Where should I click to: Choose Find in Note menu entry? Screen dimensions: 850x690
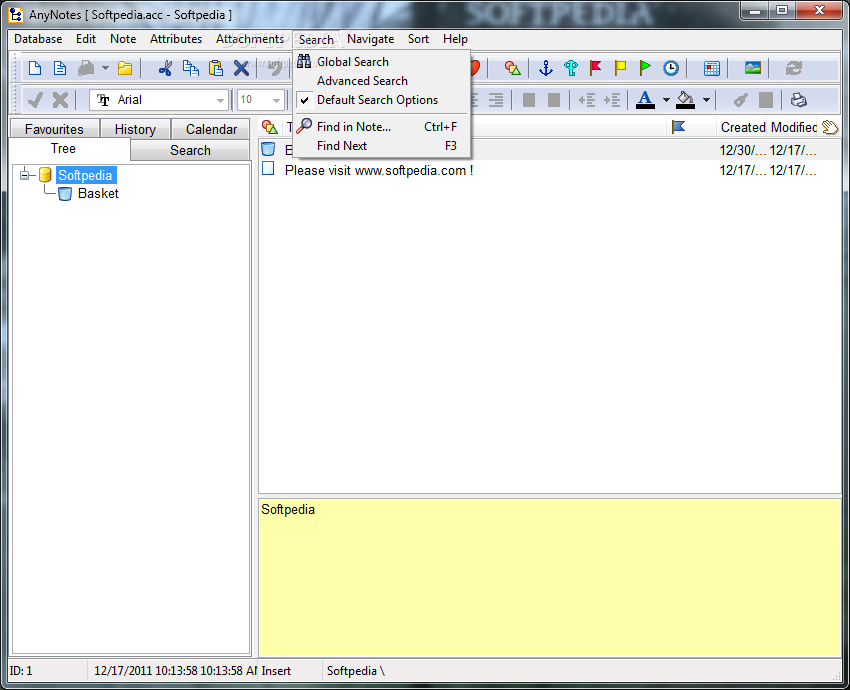pyautogui.click(x=381, y=127)
